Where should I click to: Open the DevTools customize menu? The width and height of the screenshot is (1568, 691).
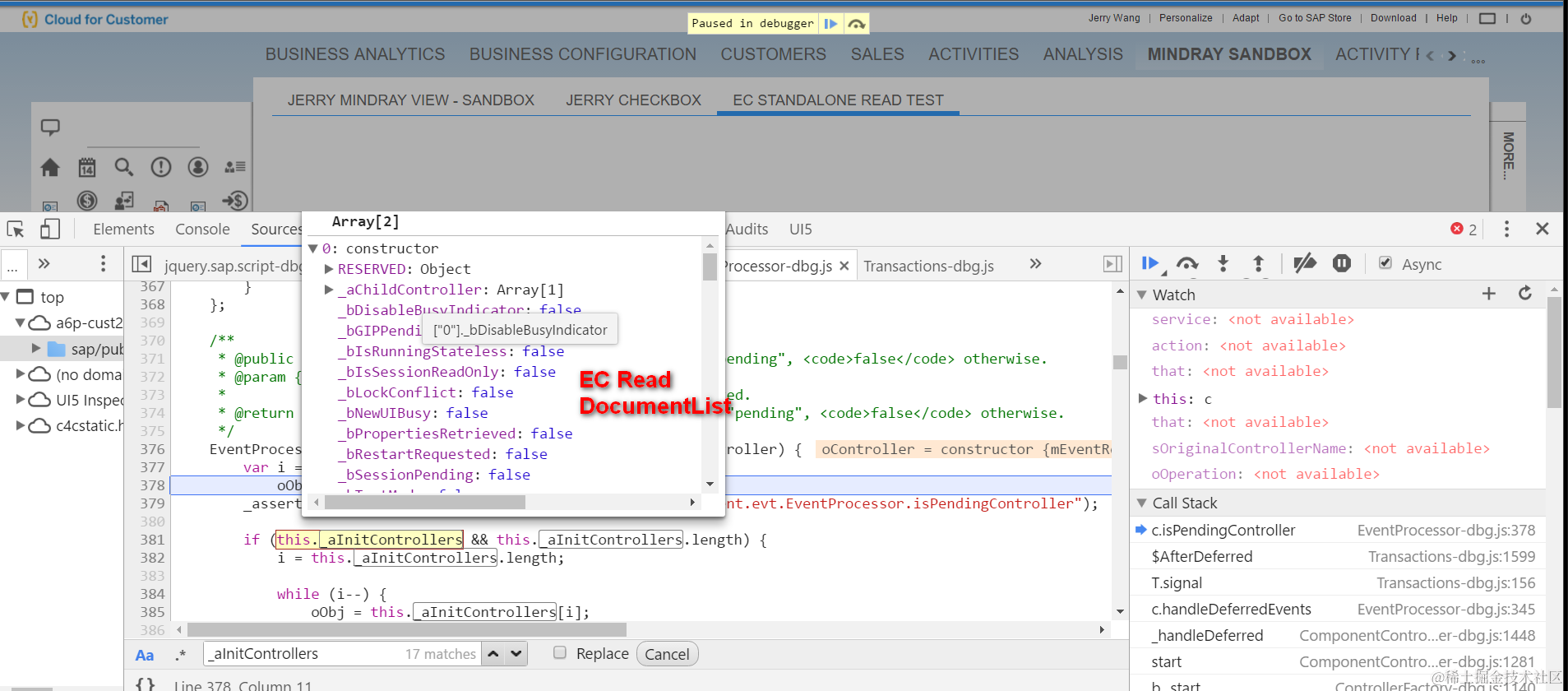coord(1506,229)
